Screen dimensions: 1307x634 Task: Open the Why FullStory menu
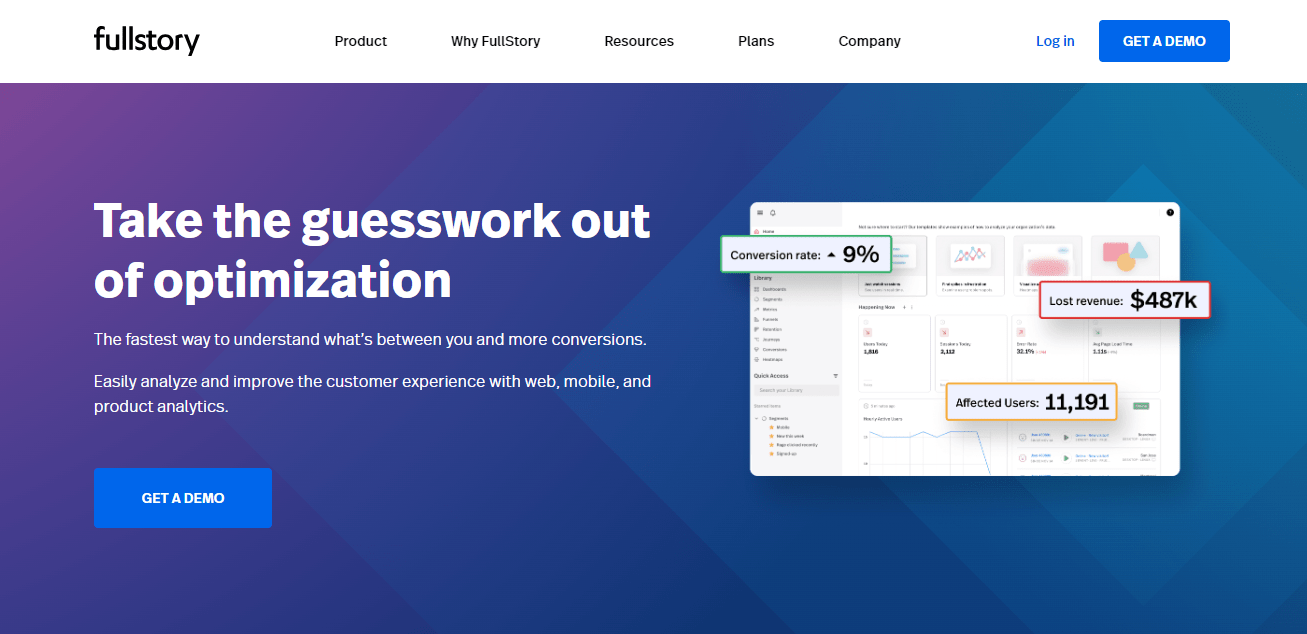495,41
